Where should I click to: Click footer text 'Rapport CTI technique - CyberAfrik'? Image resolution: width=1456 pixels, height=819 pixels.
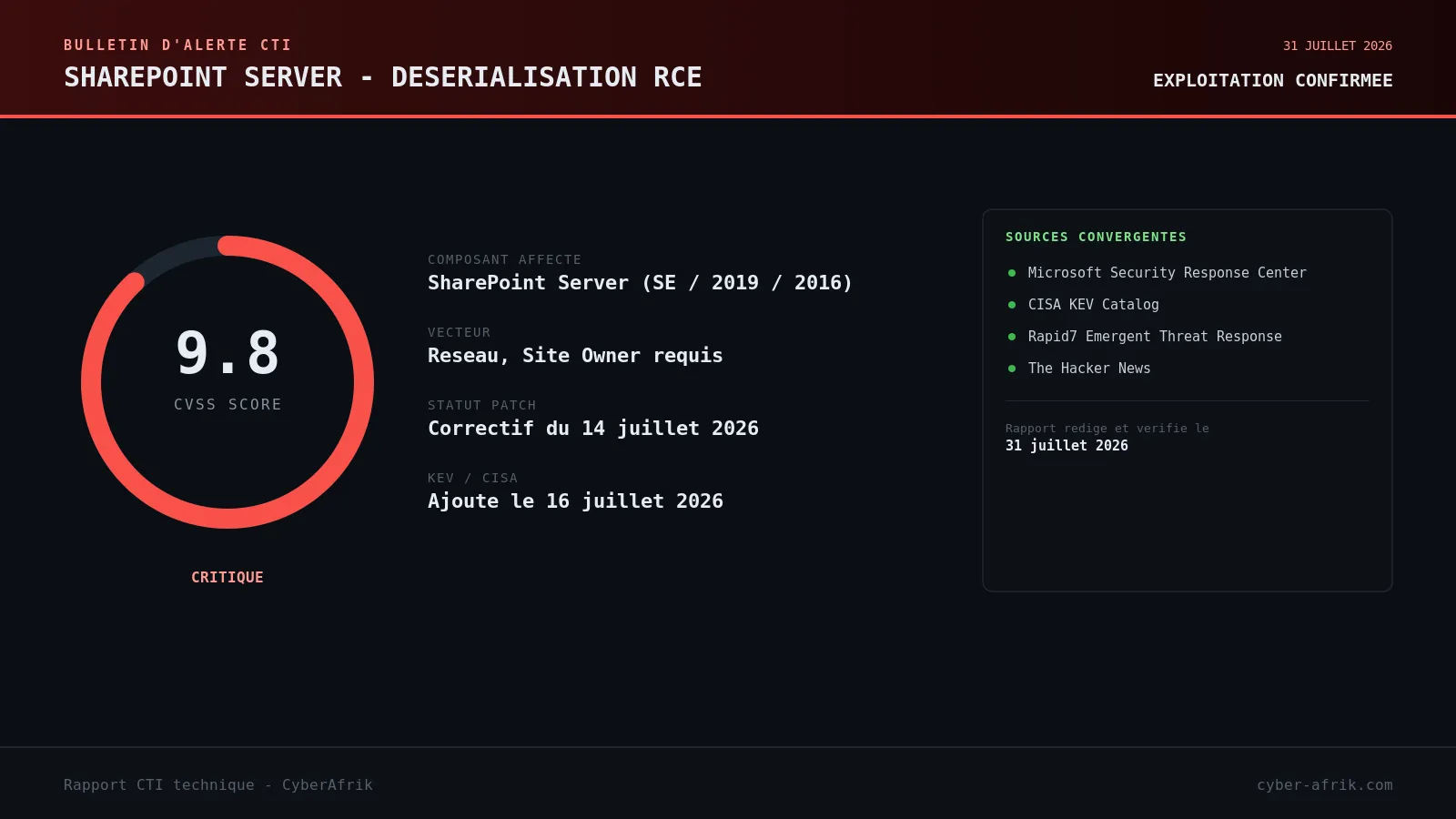[x=218, y=784]
